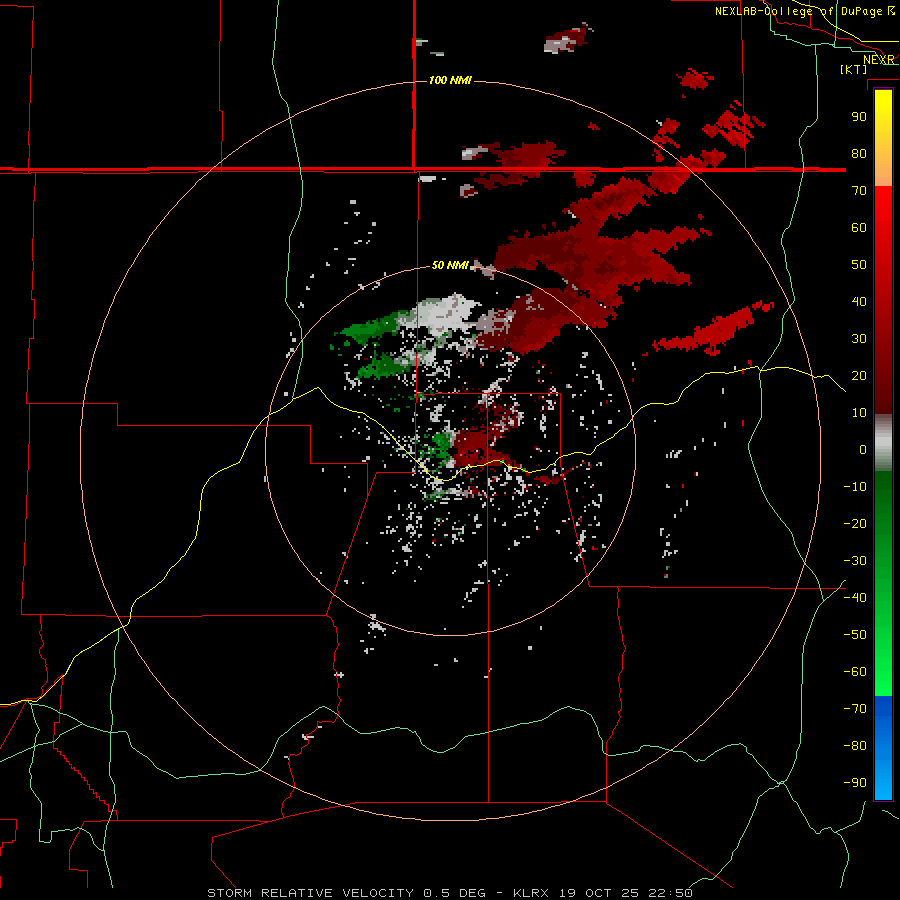Click the -90 value on the velocity scale
The image size is (900, 900).
(x=855, y=783)
